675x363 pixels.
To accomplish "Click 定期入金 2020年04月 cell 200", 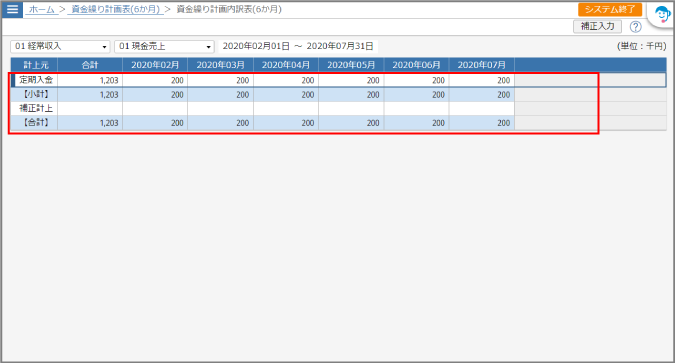I will pos(286,80).
